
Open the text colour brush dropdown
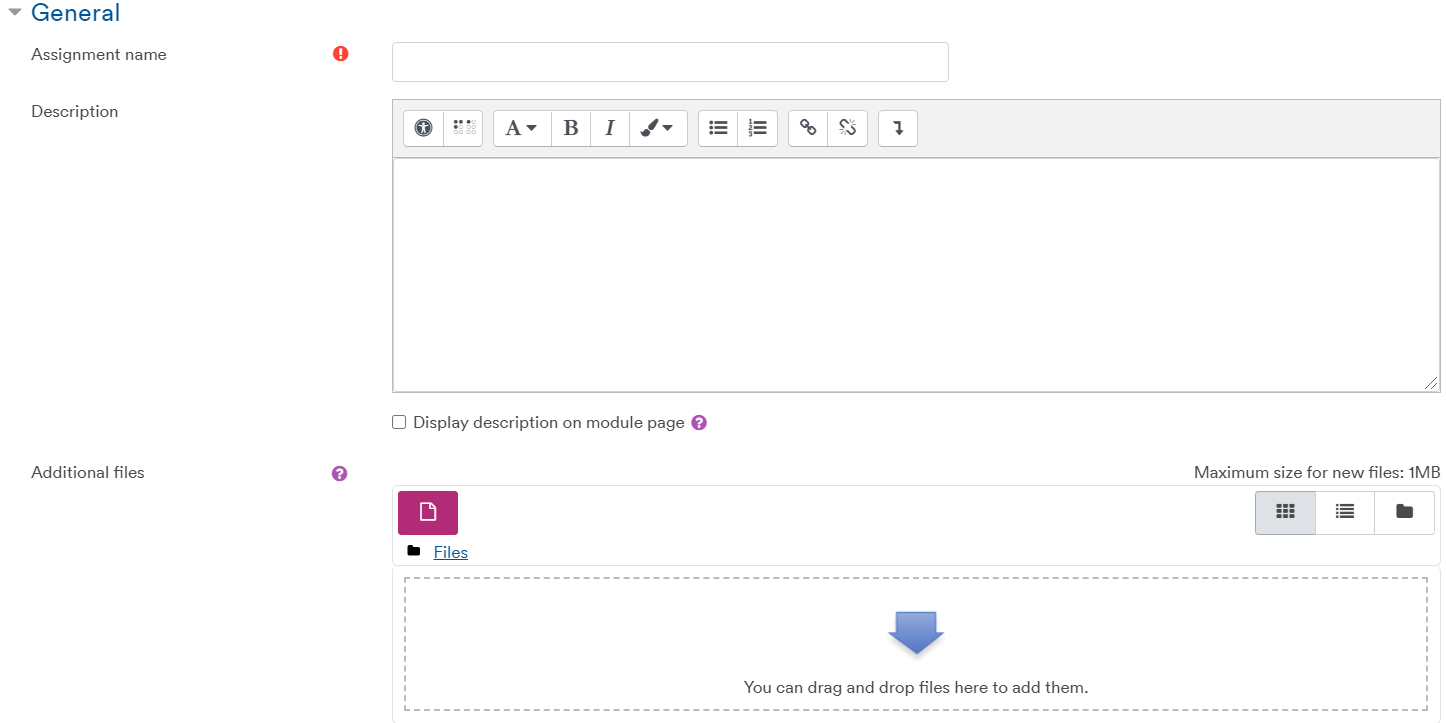[x=658, y=128]
